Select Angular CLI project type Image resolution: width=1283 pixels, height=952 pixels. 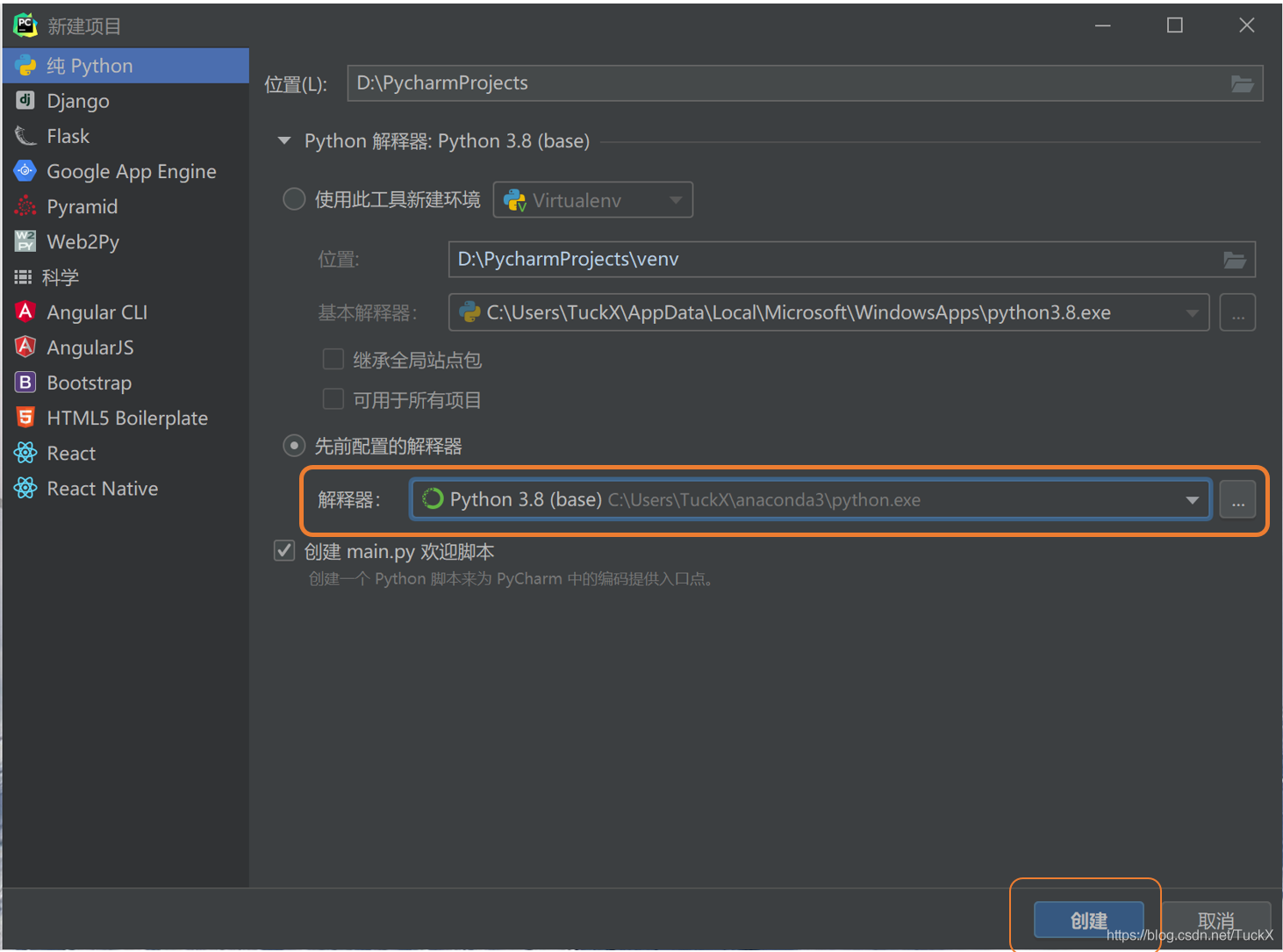click(x=125, y=312)
